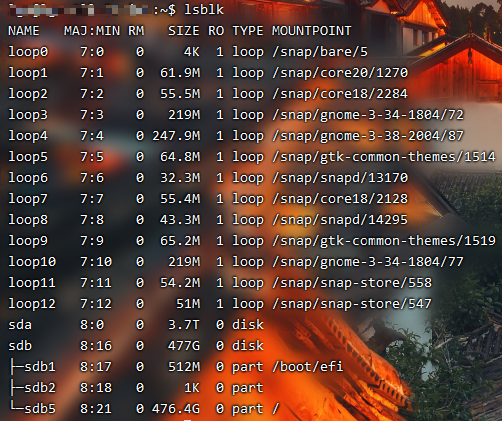Click the loop0 device name
Image resolution: width=502 pixels, height=421 pixels.
coord(28,52)
